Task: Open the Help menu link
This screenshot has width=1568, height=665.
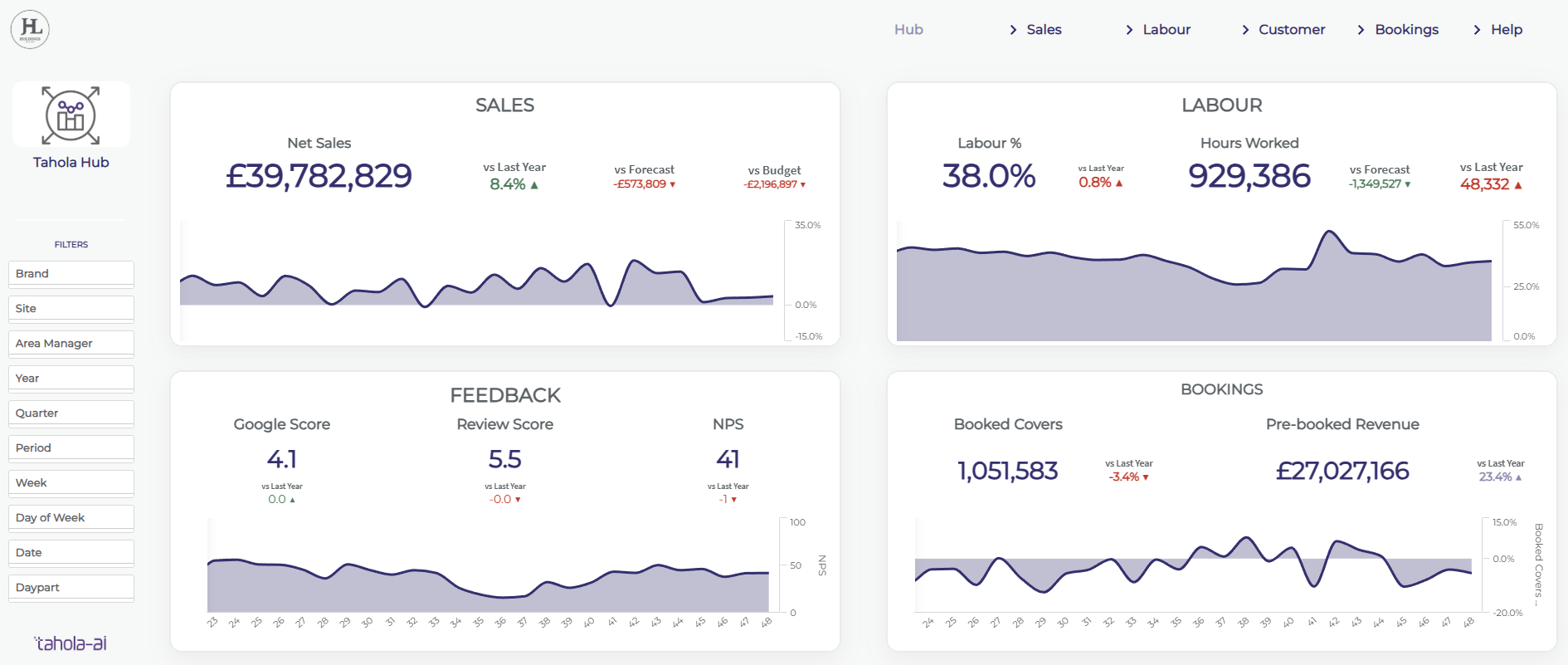Action: (x=1507, y=30)
